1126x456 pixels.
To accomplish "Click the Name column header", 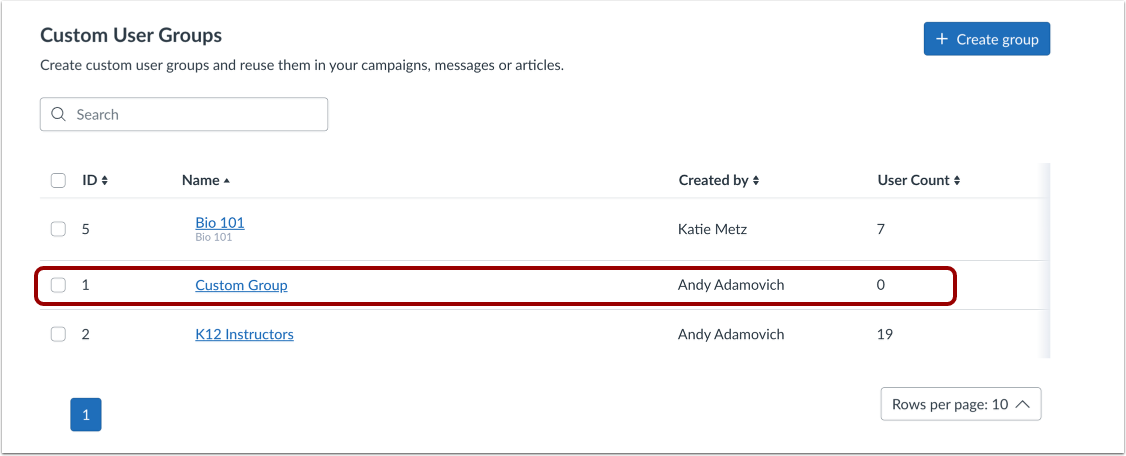I will tap(200, 181).
